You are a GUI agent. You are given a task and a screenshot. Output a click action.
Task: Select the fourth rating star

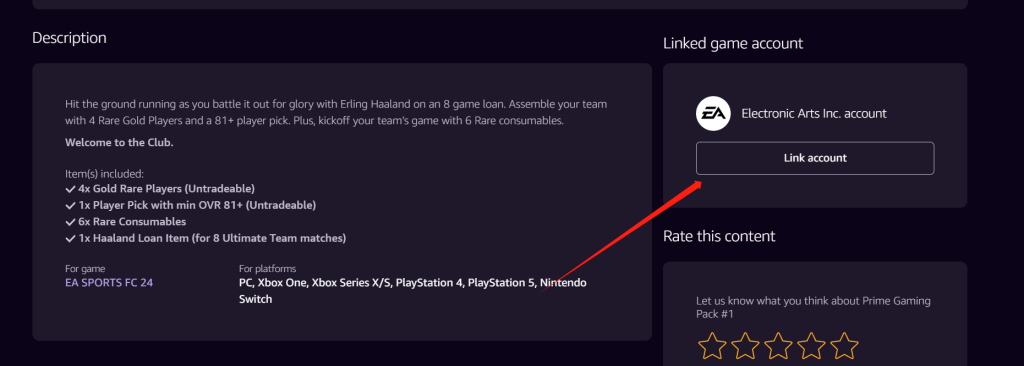[811, 346]
